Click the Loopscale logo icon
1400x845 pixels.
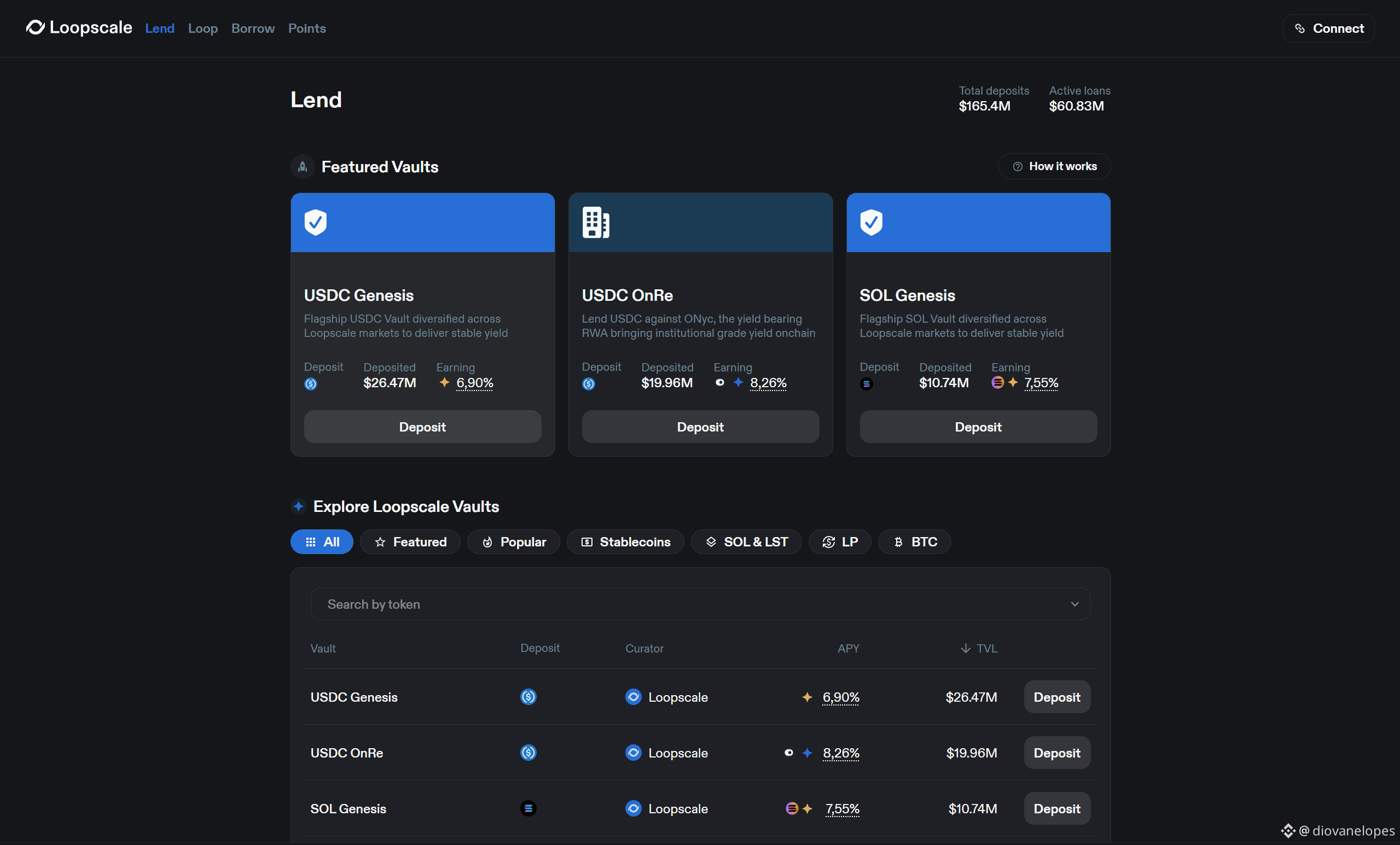click(x=35, y=27)
